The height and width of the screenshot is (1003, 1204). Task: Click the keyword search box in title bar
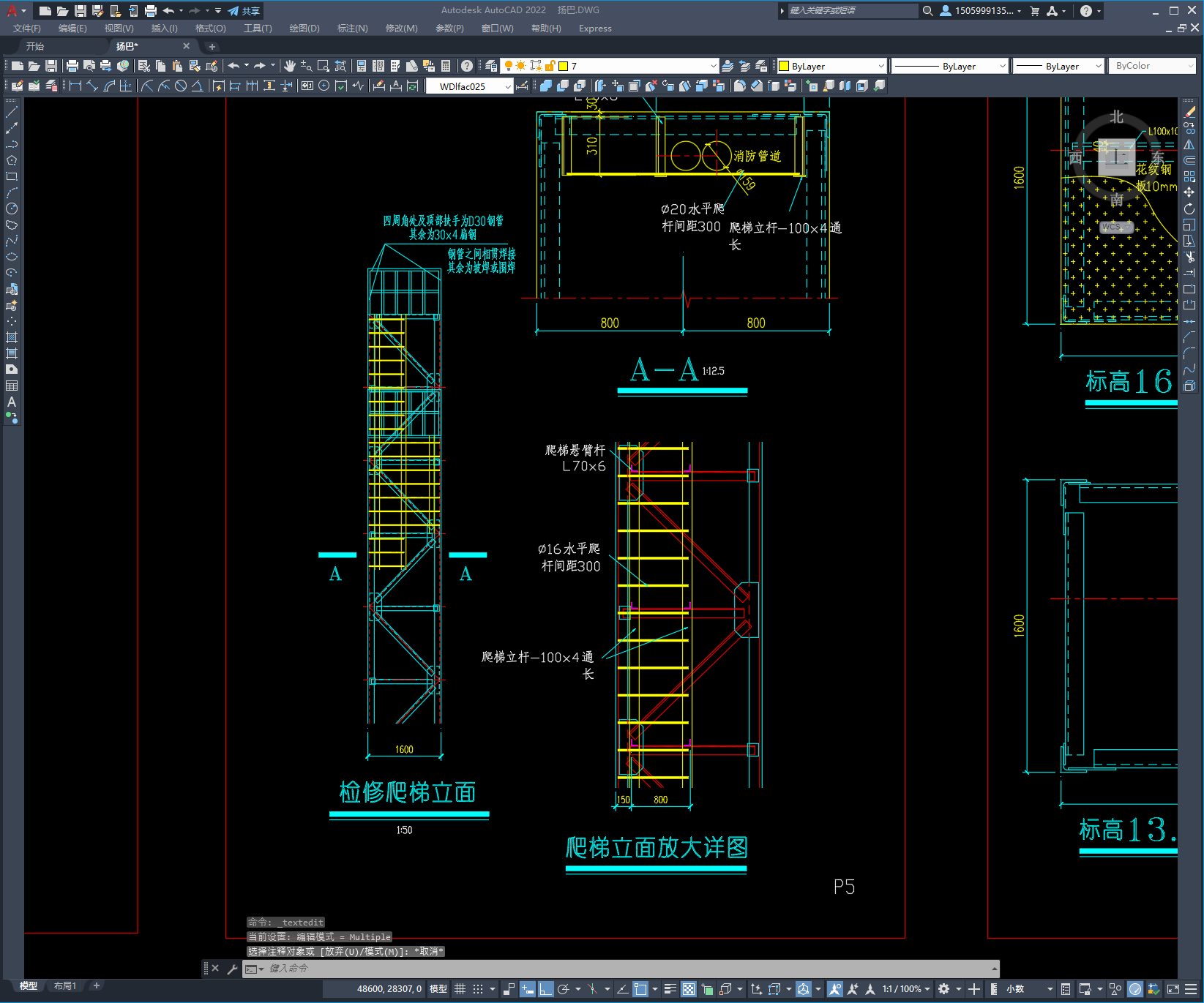coord(853,11)
